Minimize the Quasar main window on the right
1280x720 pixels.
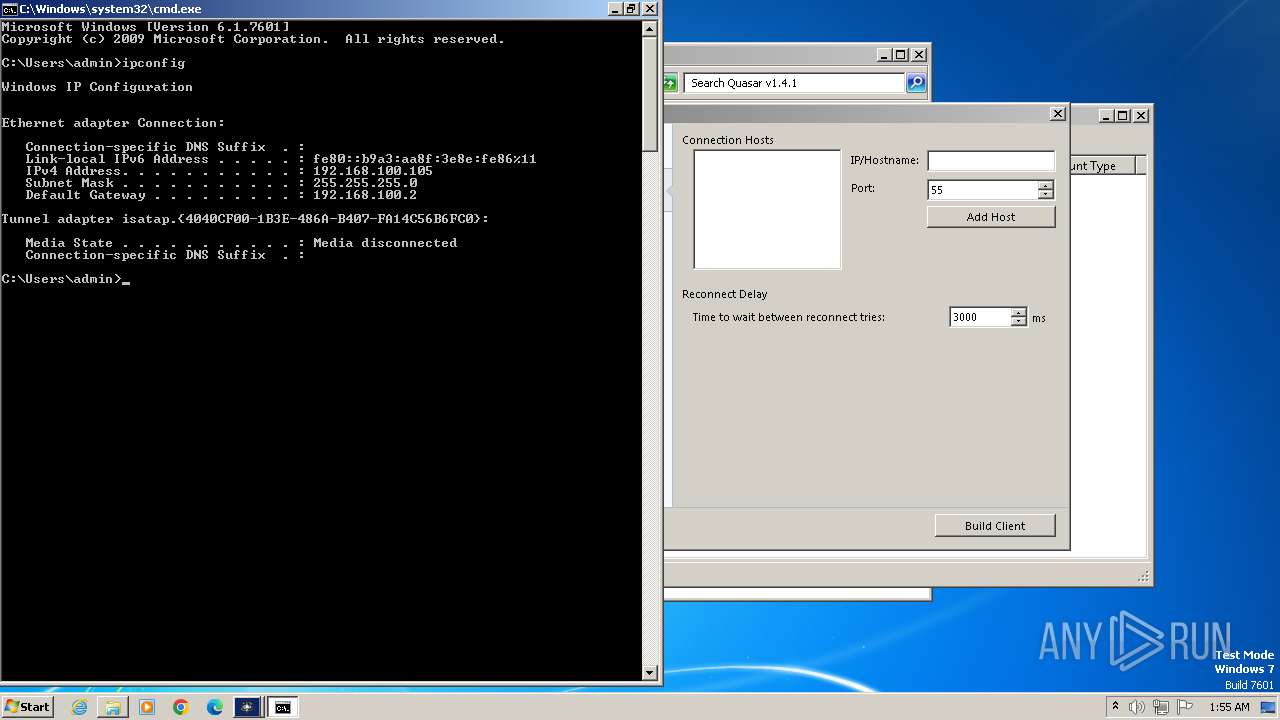(x=1106, y=116)
